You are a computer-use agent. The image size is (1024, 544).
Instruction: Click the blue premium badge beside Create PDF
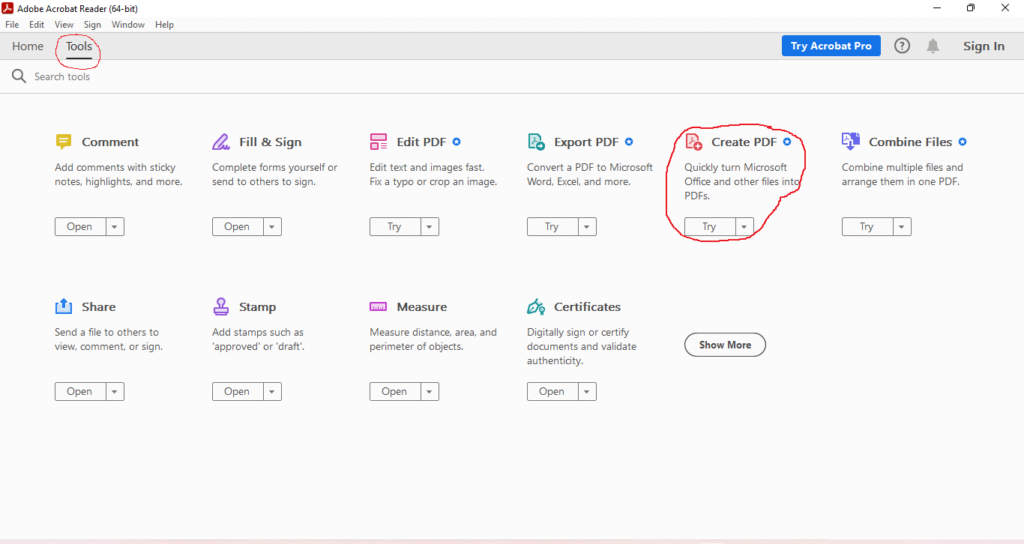click(787, 142)
